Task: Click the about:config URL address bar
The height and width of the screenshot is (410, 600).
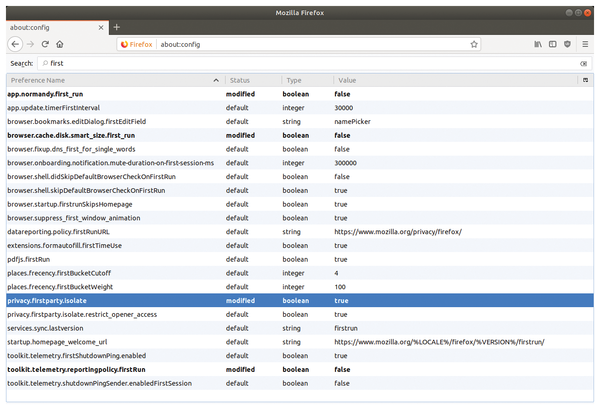Action: (312, 44)
